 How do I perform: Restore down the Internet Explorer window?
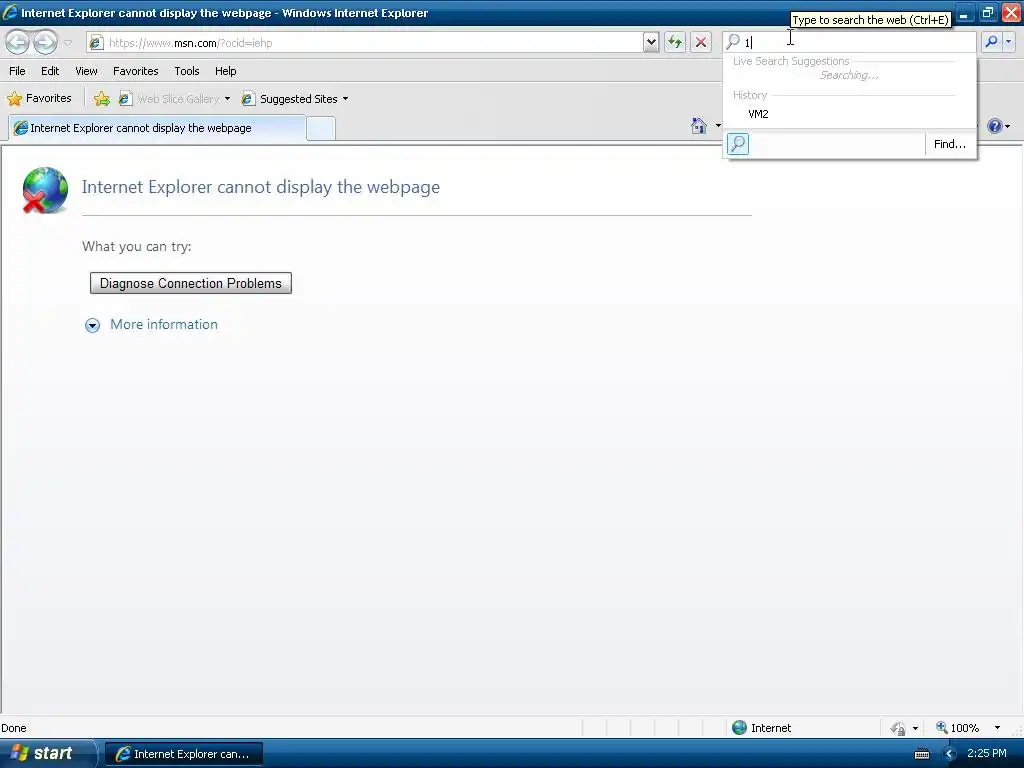pos(987,12)
